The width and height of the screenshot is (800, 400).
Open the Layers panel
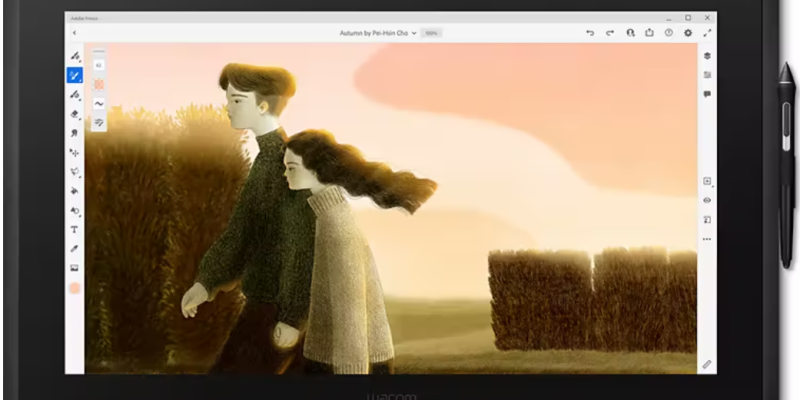click(707, 56)
